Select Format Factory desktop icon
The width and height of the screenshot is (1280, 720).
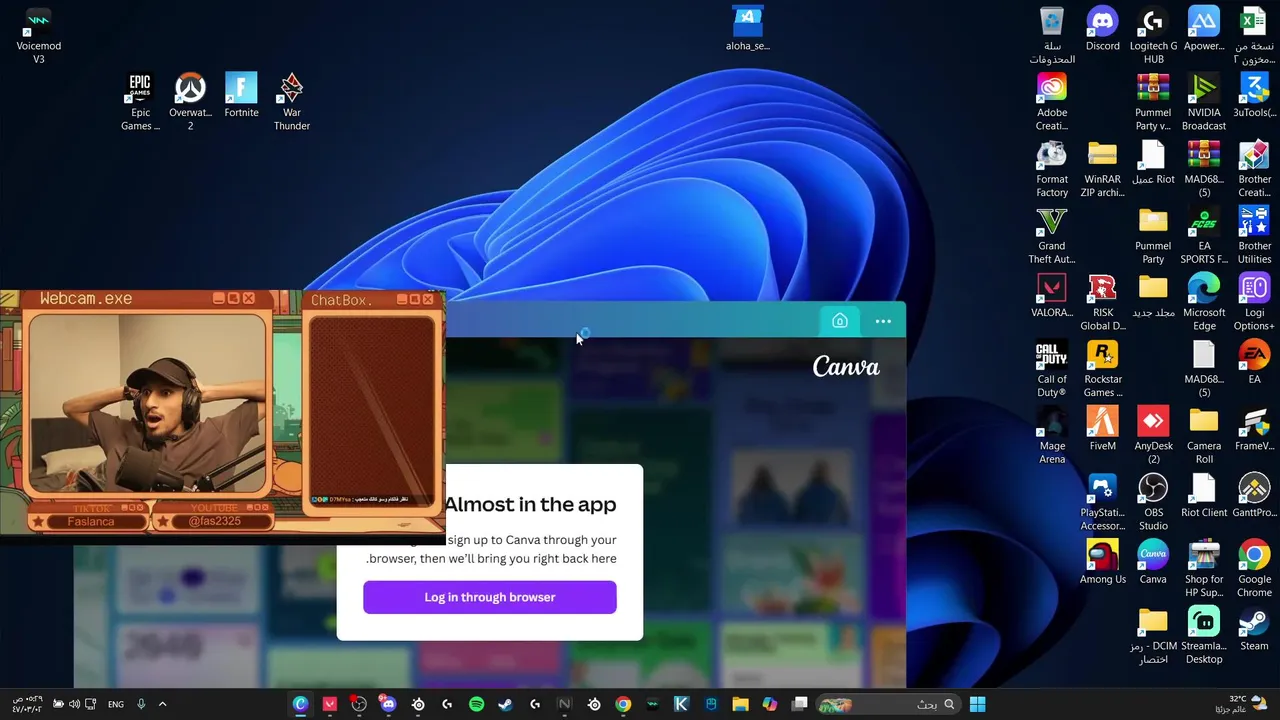coord(1052,169)
